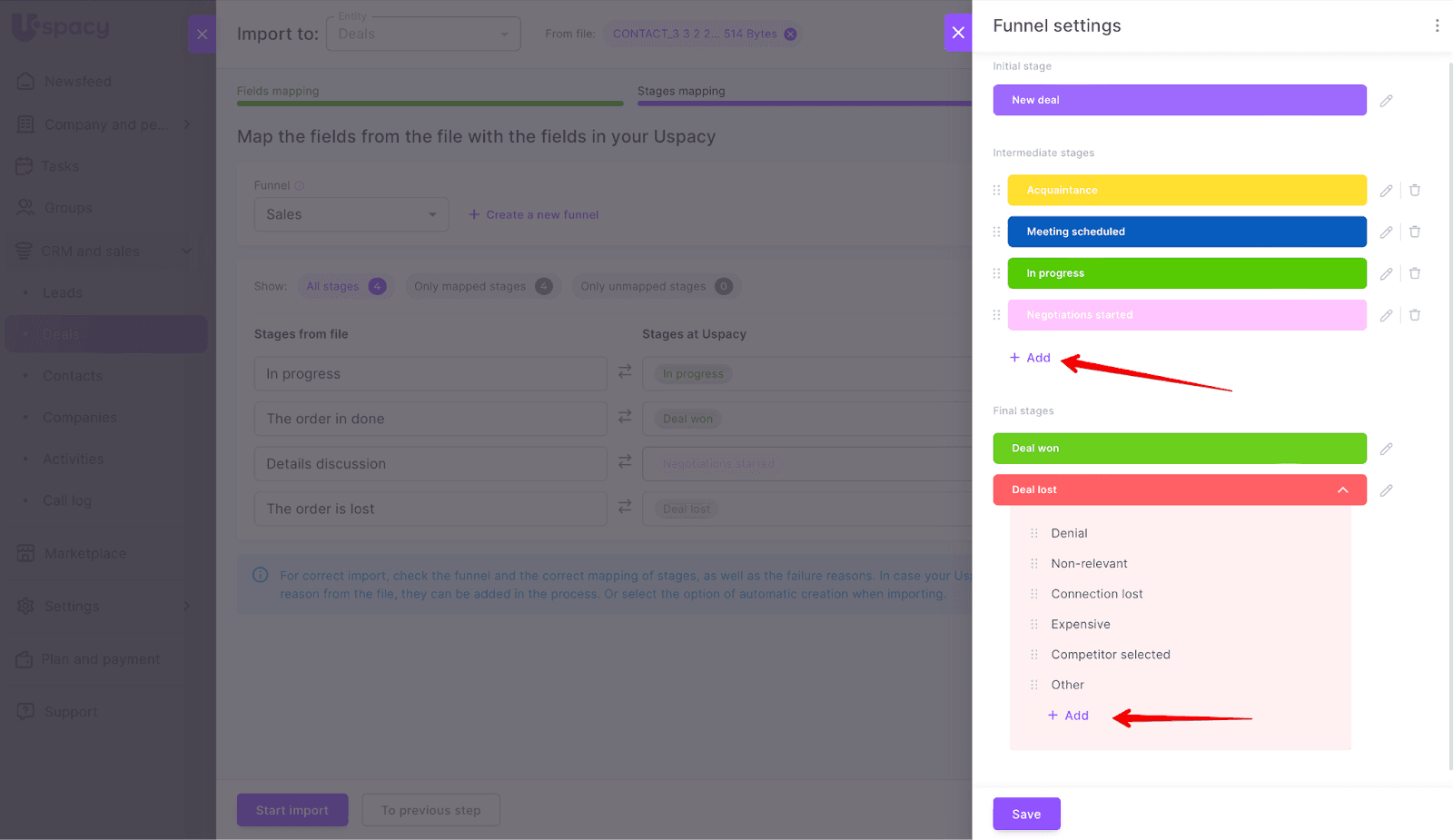Viewport: 1453px width, 840px height.
Task: Click the pencil icon next to Acquaintance
Action: tap(1386, 191)
